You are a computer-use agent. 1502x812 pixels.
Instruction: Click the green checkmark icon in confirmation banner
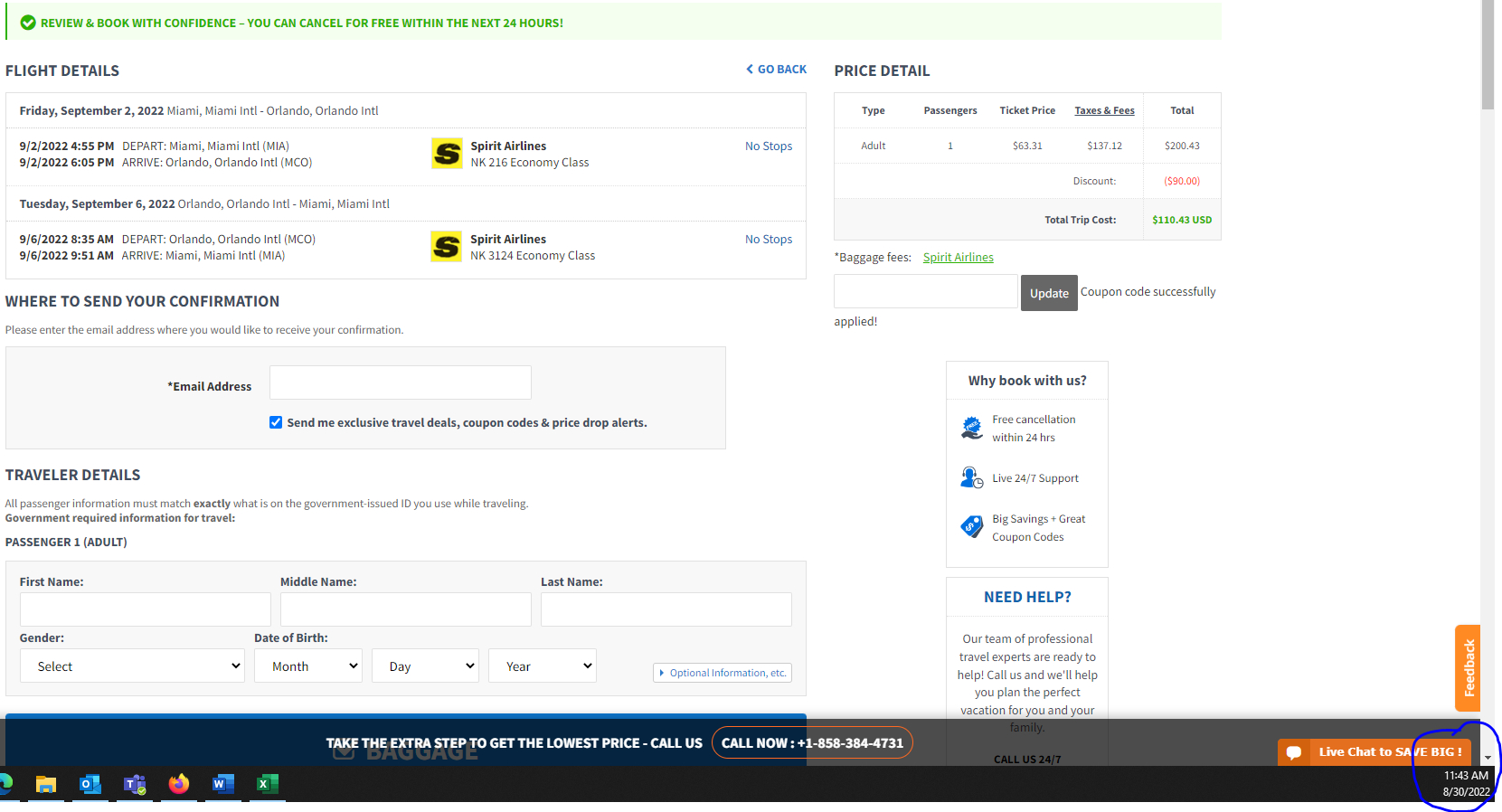click(28, 23)
